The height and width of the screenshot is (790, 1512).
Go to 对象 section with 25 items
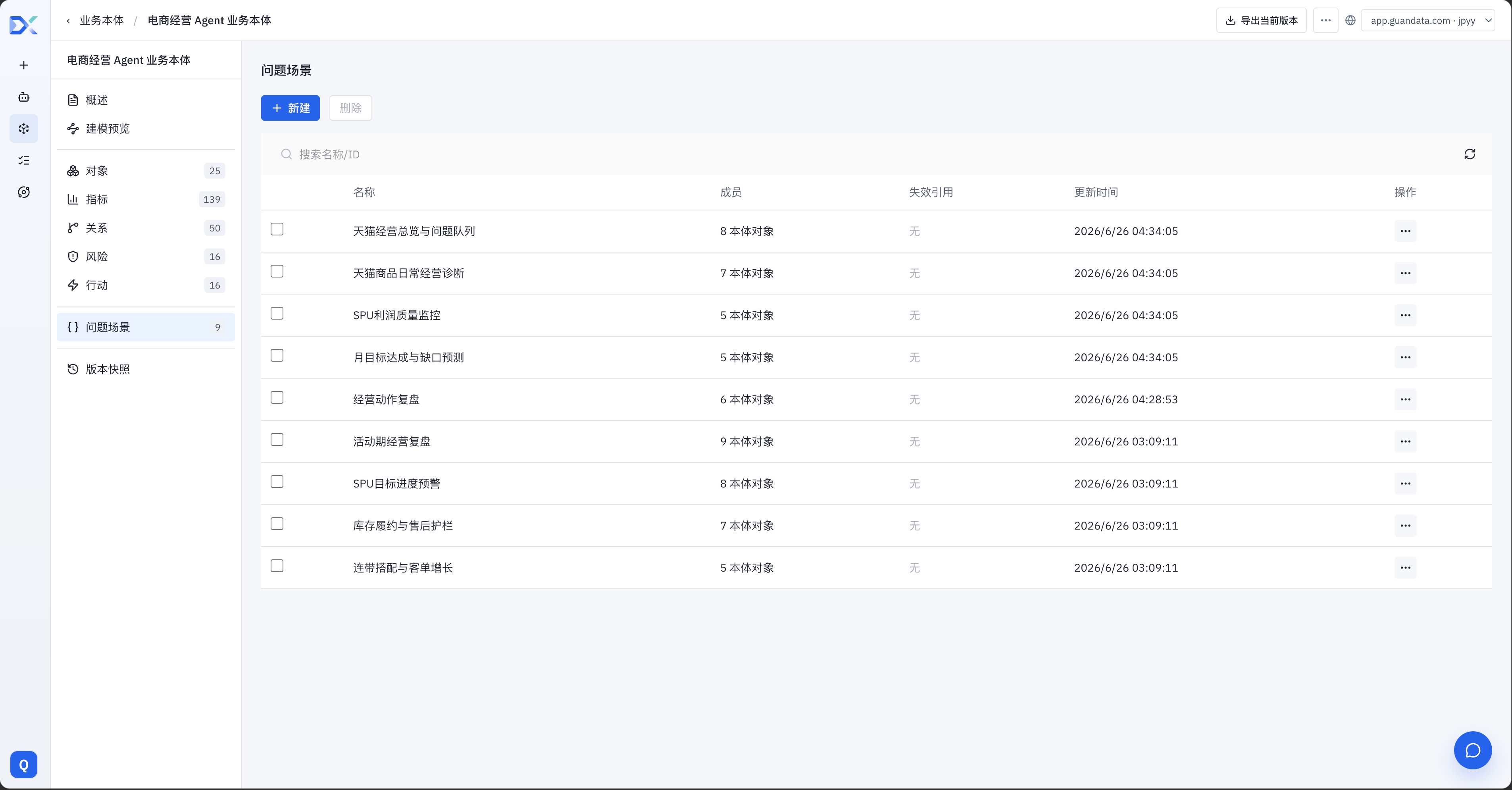point(146,171)
